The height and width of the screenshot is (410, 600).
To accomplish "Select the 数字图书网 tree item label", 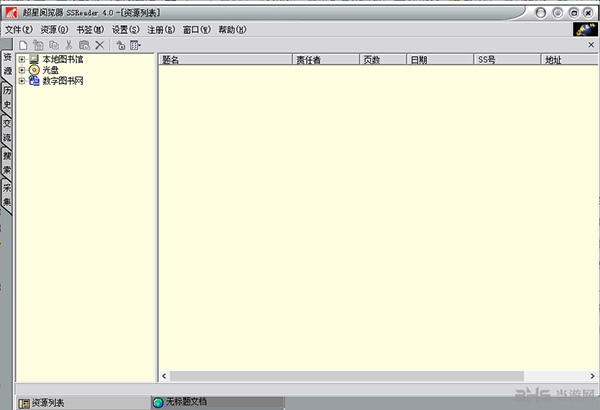I will [x=62, y=80].
